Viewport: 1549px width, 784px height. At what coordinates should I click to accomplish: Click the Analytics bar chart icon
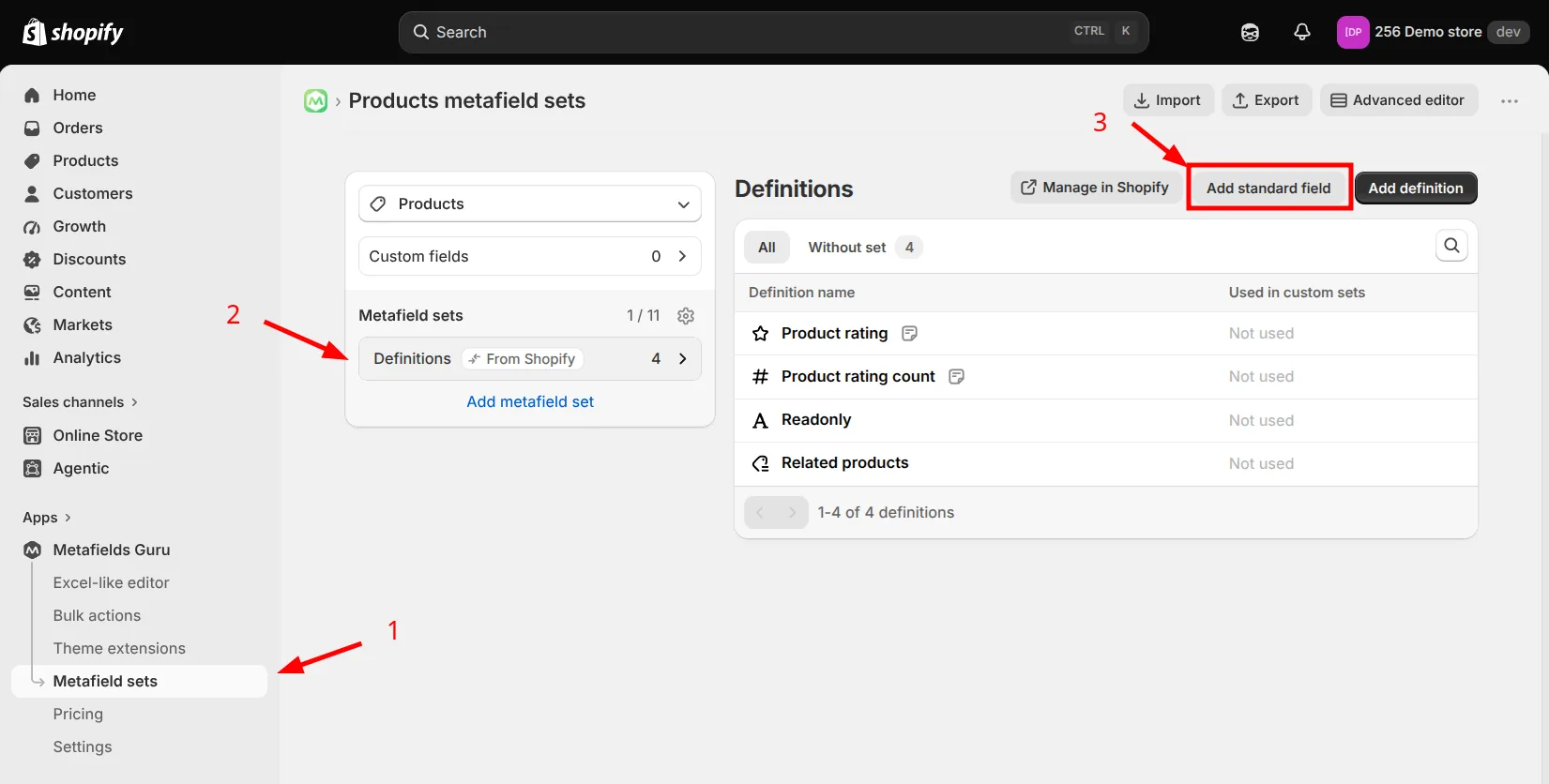(x=32, y=357)
